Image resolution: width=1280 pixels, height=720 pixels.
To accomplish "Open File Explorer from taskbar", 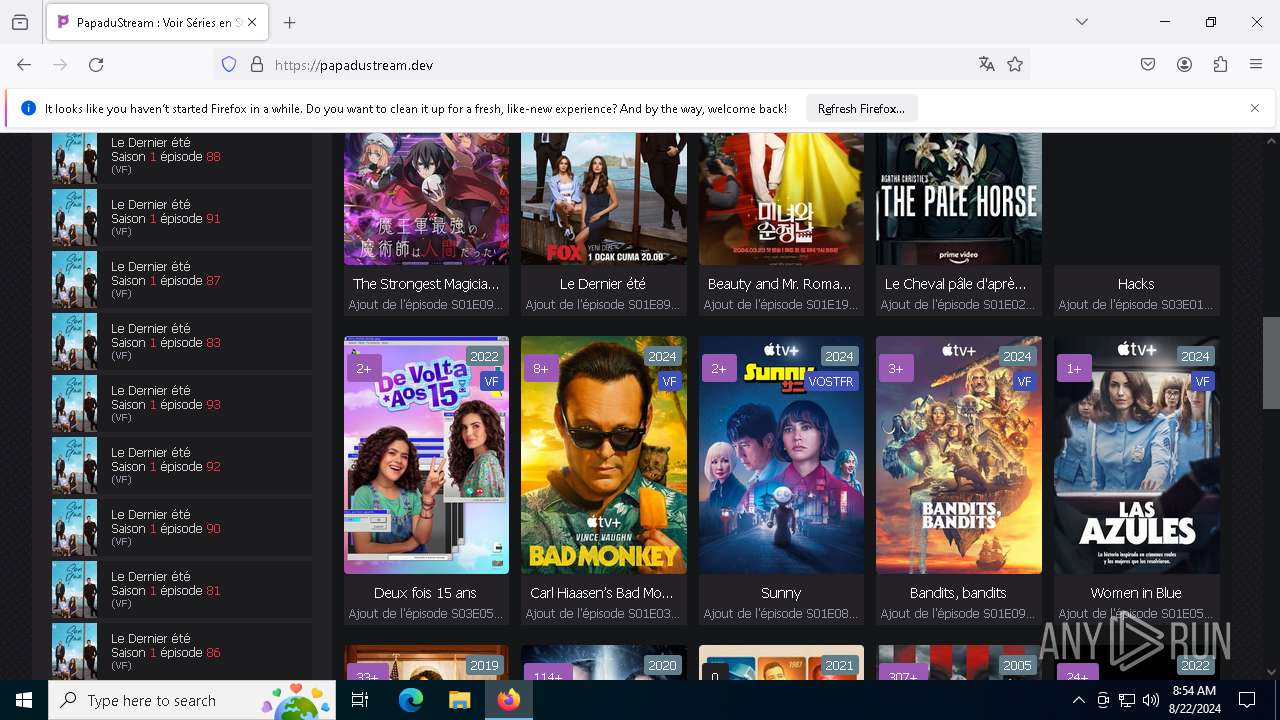I will (459, 700).
